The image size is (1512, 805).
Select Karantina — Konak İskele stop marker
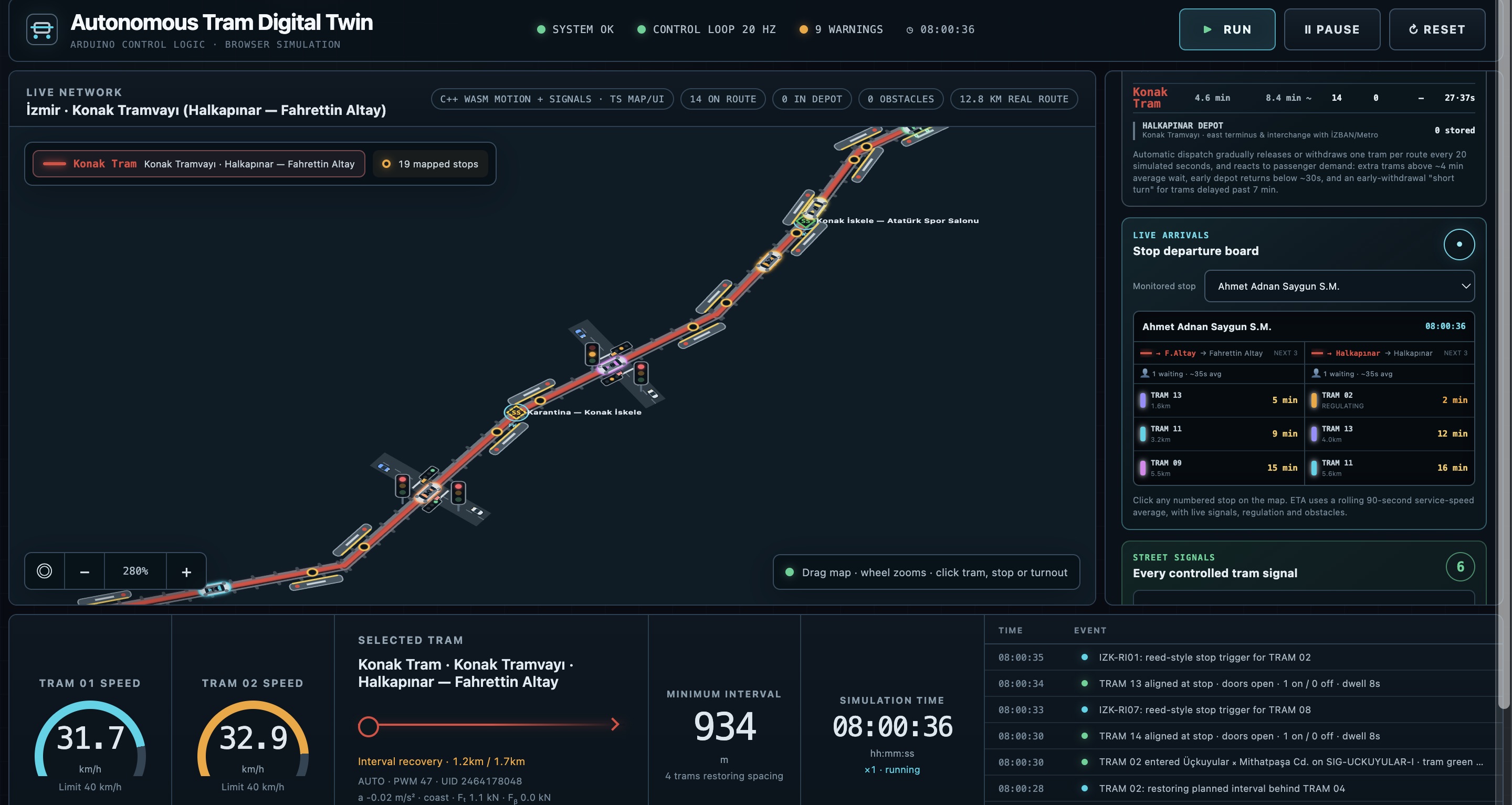pos(516,412)
